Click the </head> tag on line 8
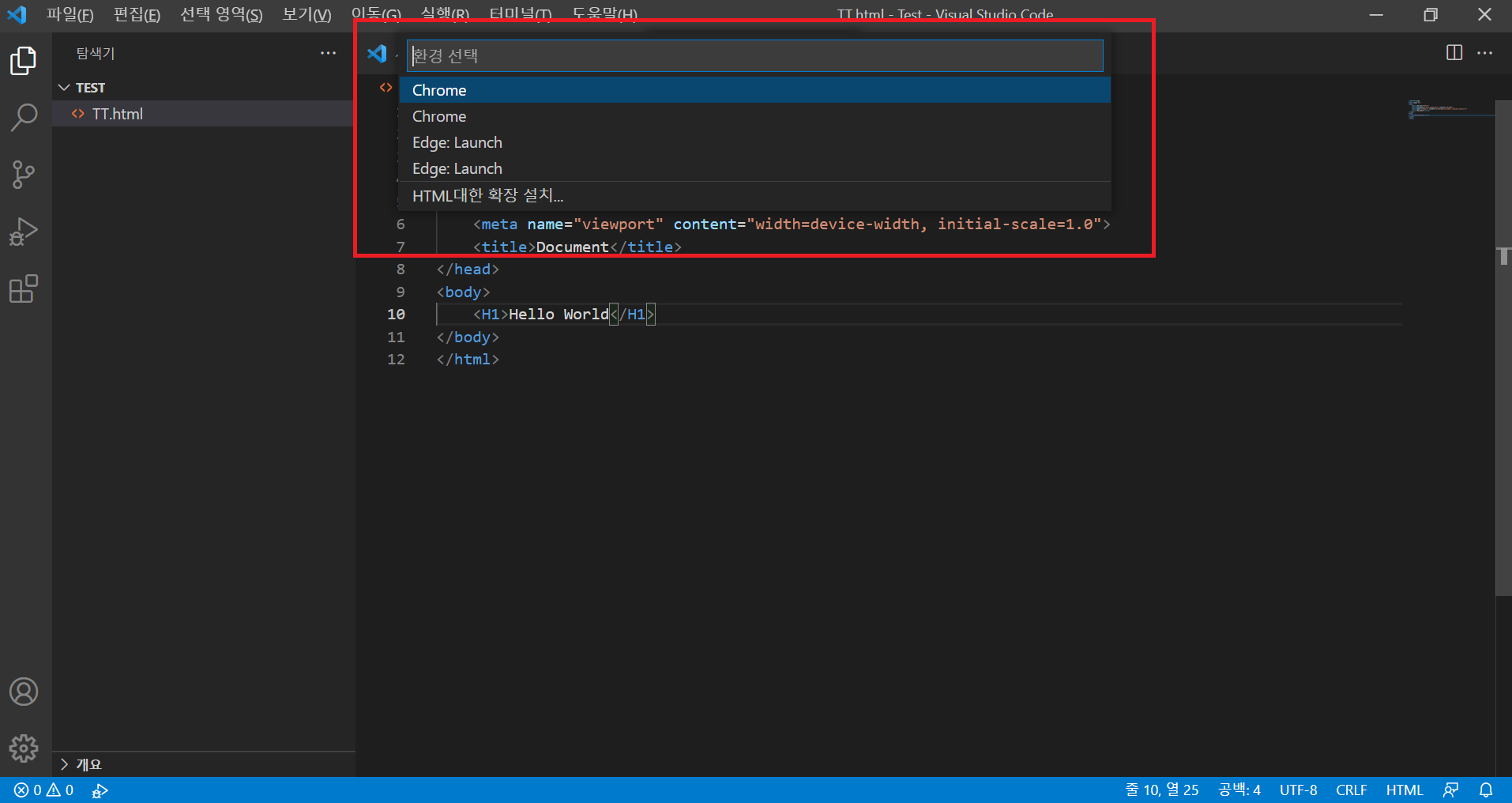 468,270
